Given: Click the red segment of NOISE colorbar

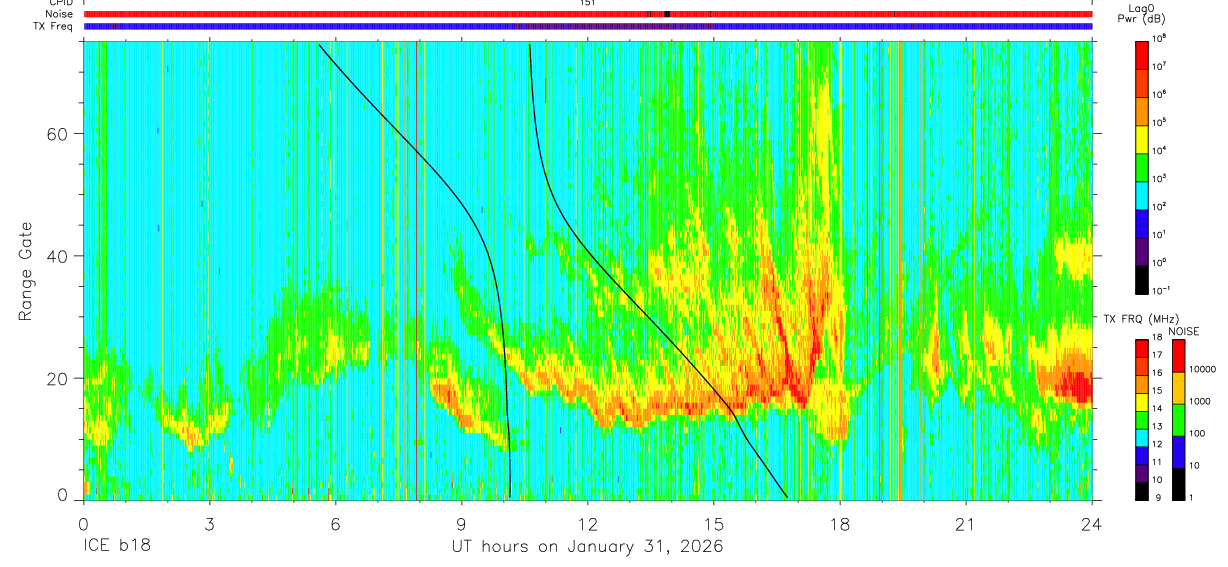Looking at the screenshot, I should click(1178, 355).
